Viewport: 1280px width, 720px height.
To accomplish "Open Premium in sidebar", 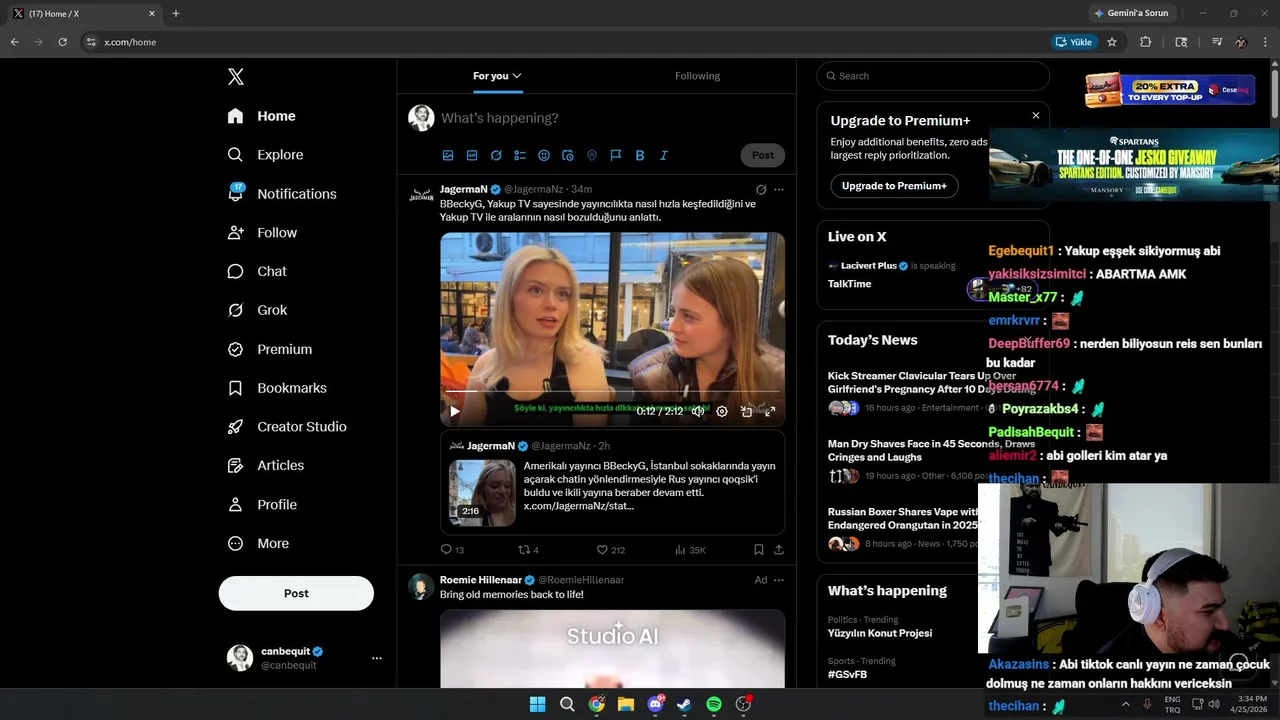I will pyautogui.click(x=270, y=349).
